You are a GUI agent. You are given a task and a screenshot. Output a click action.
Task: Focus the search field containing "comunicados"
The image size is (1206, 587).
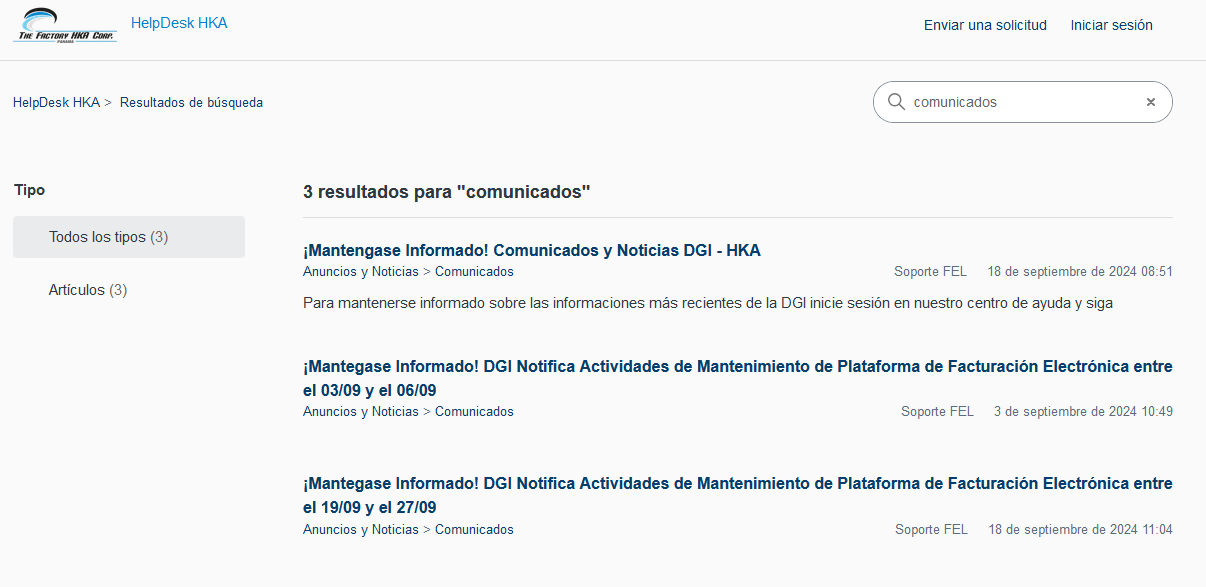pos(1020,102)
